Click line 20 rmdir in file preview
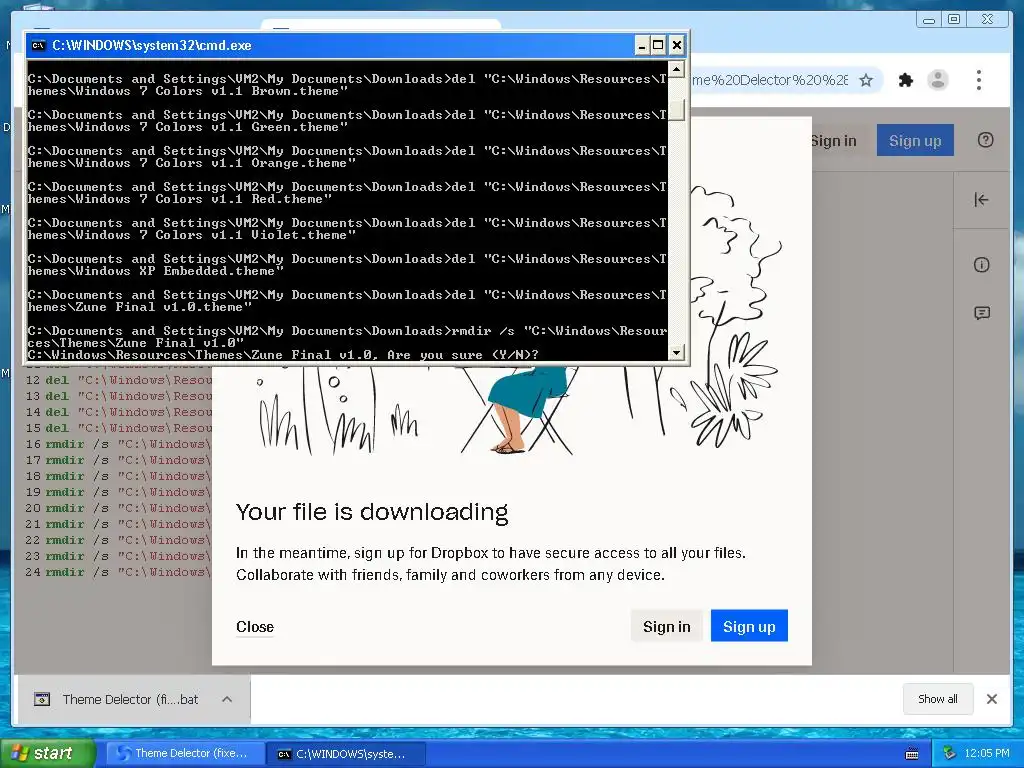The image size is (1024, 768). [x=118, y=508]
